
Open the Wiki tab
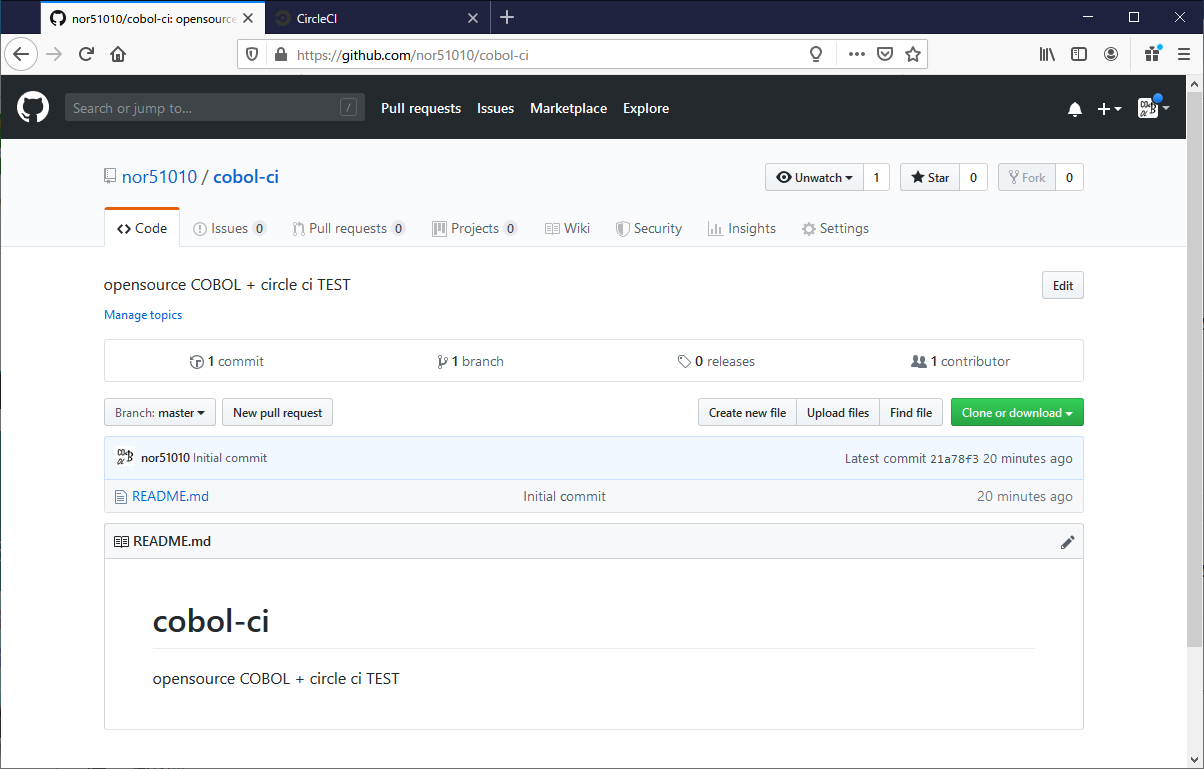click(x=567, y=228)
